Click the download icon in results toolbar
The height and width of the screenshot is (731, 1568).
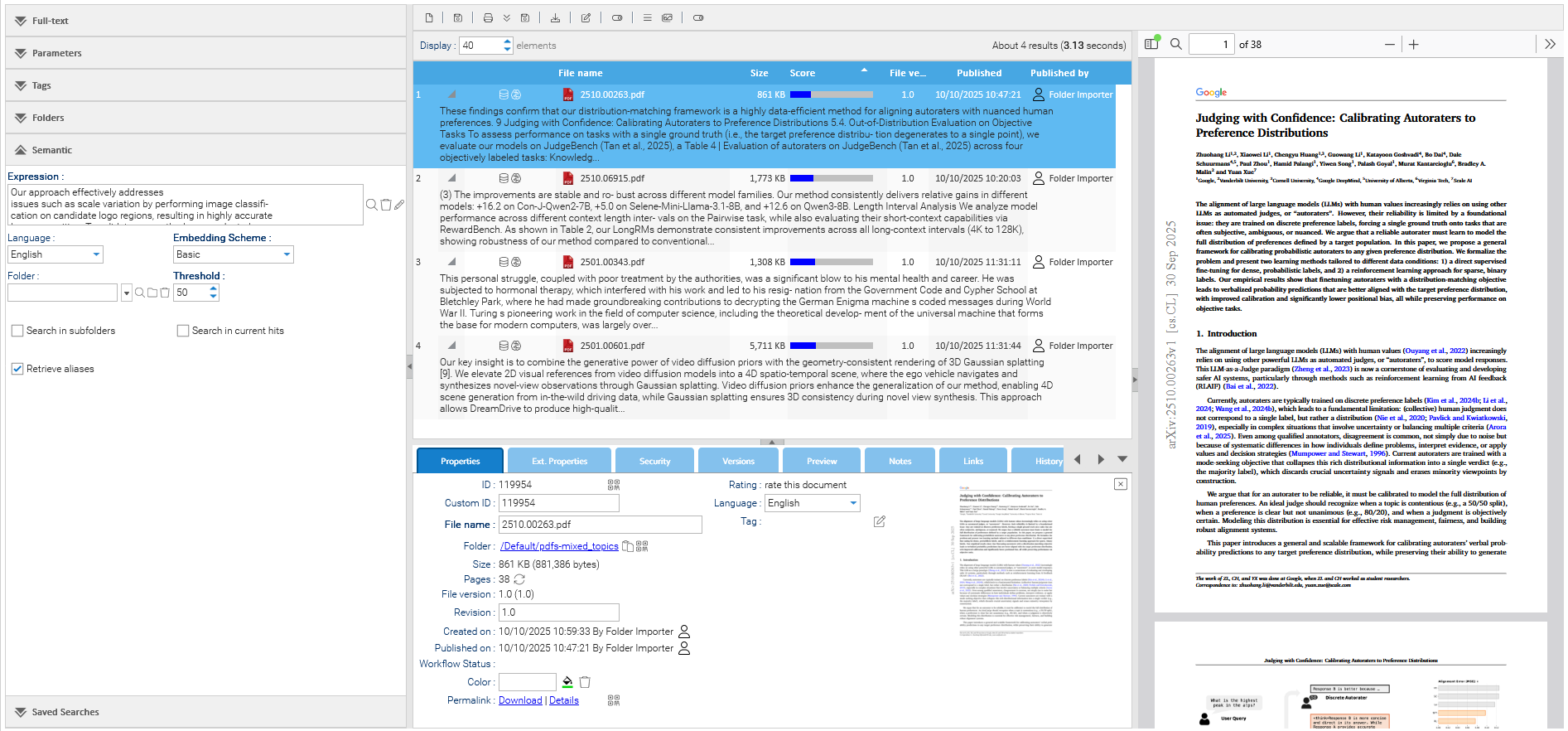[x=555, y=17]
